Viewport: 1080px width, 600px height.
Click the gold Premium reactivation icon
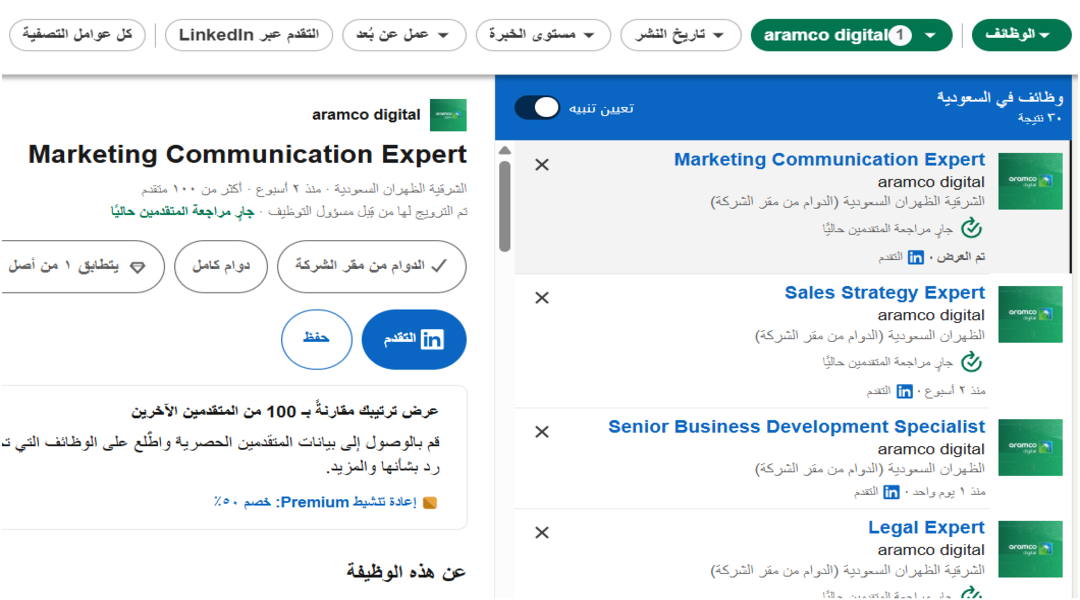430,502
